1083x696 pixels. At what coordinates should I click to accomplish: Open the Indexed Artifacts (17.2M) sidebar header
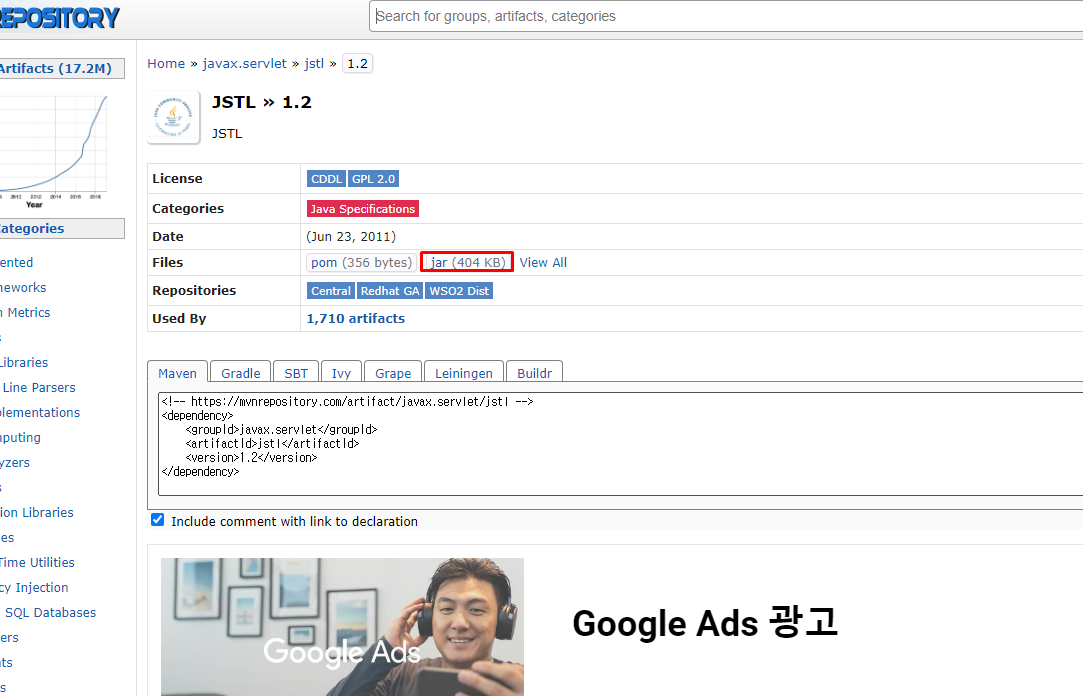coord(61,68)
